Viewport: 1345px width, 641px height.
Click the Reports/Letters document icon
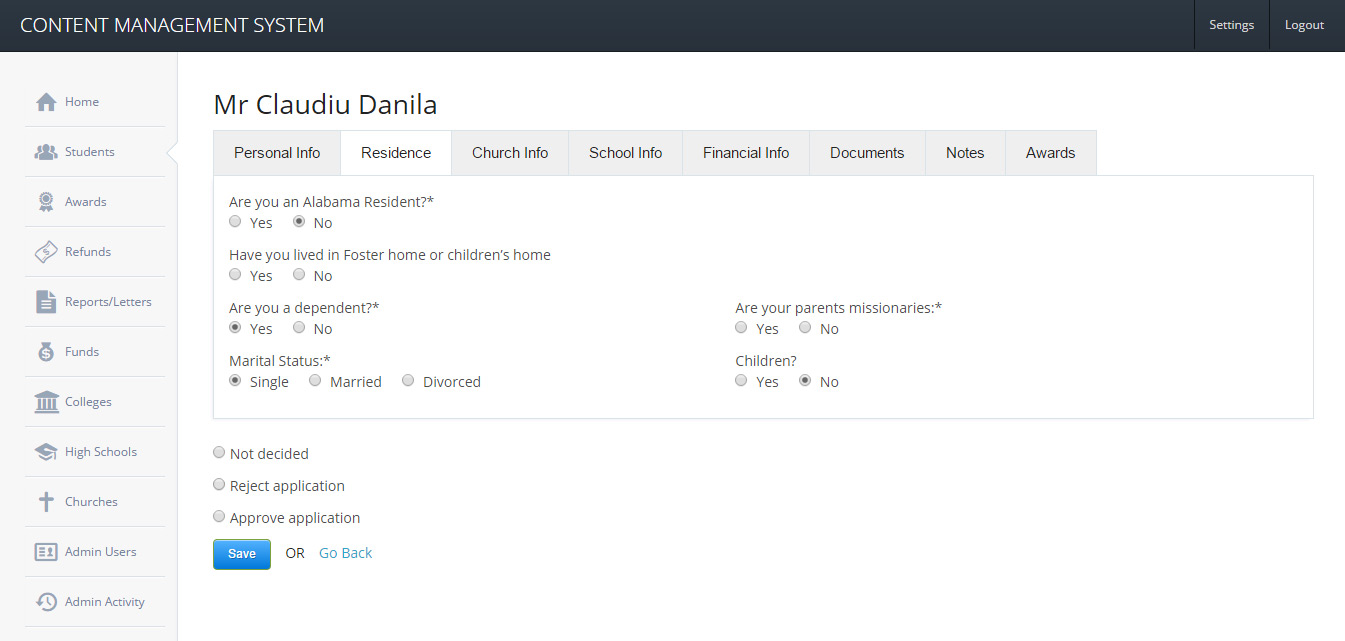46,302
